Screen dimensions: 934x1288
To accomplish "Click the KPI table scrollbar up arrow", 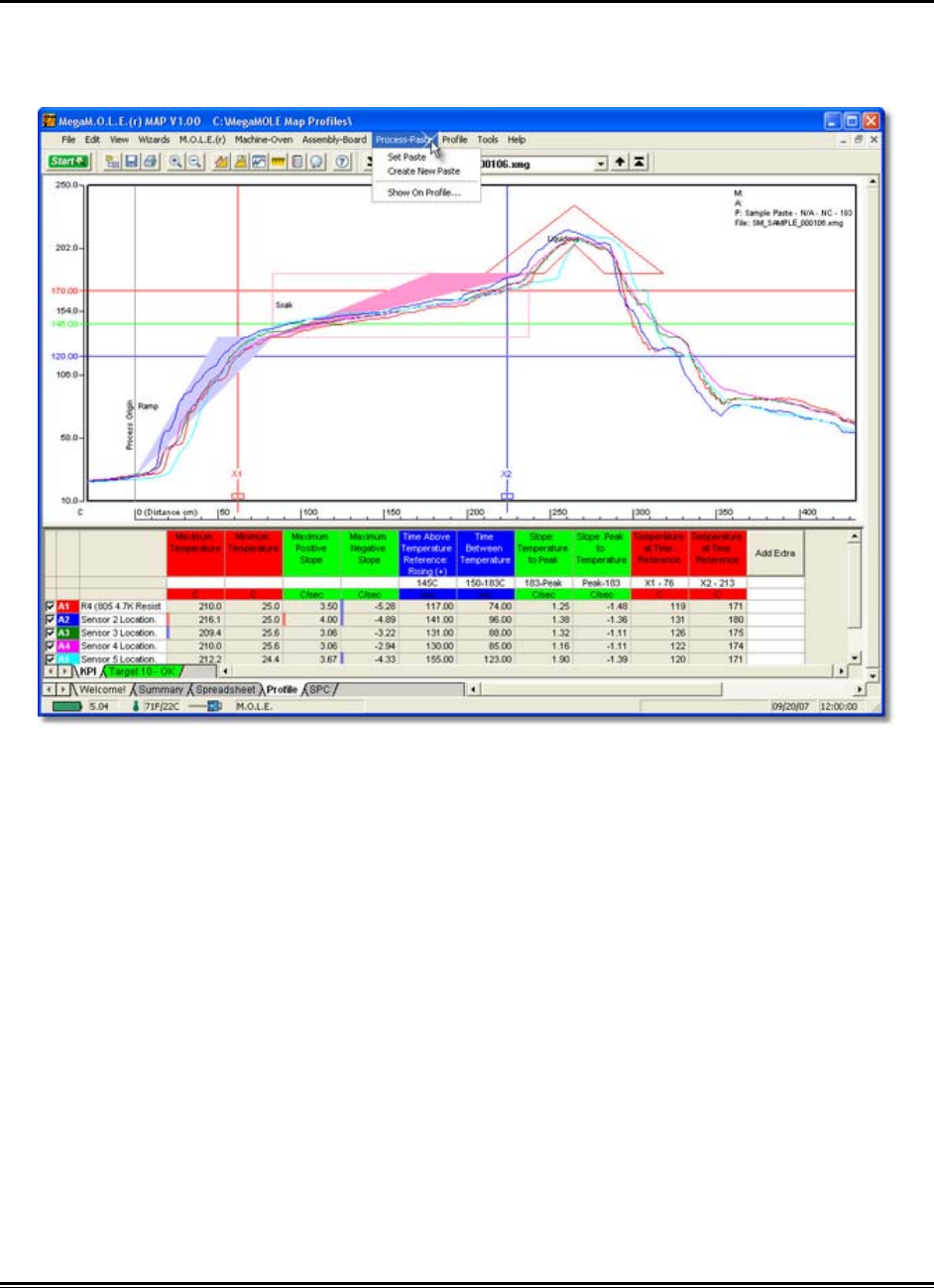I will [x=854, y=536].
